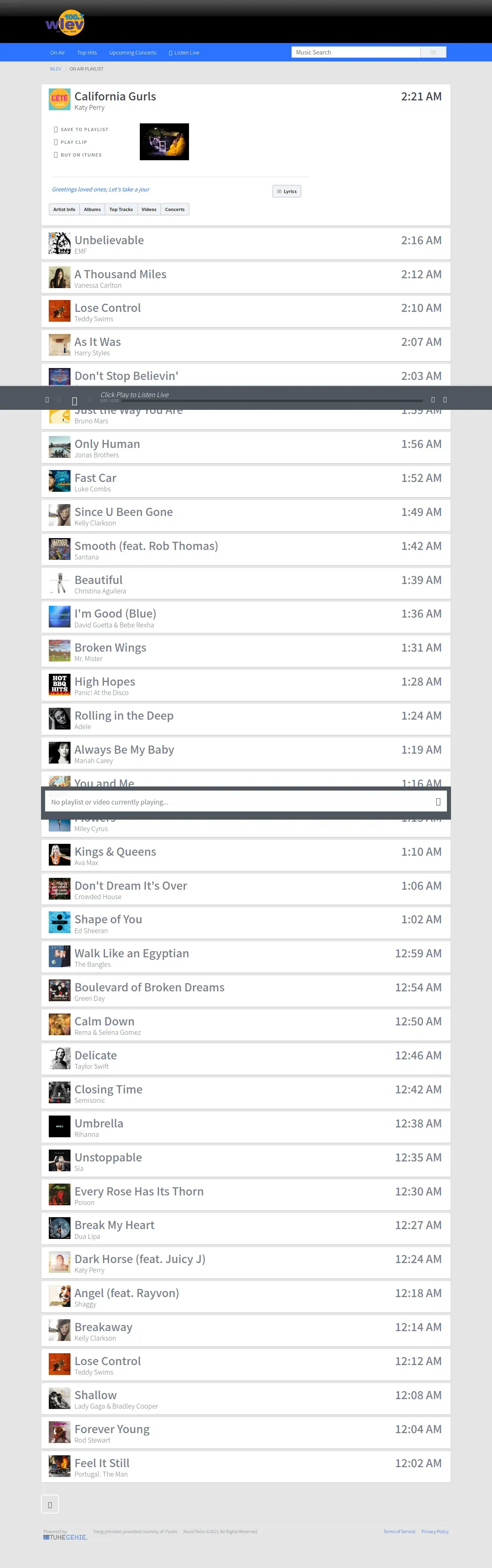Click the large play button in player bar

[74, 400]
